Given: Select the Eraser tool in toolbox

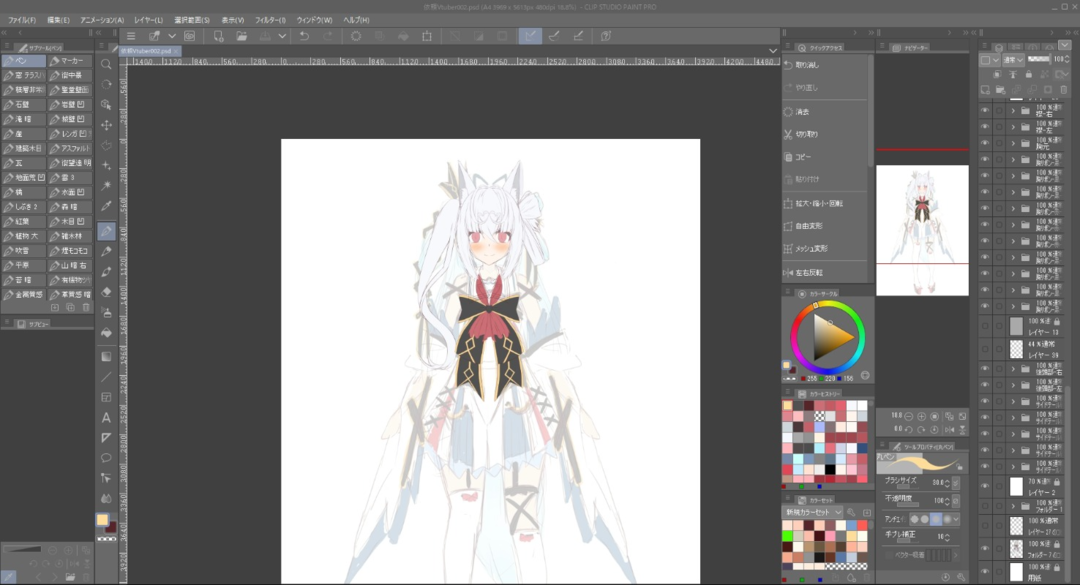Looking at the screenshot, I should tap(106, 292).
